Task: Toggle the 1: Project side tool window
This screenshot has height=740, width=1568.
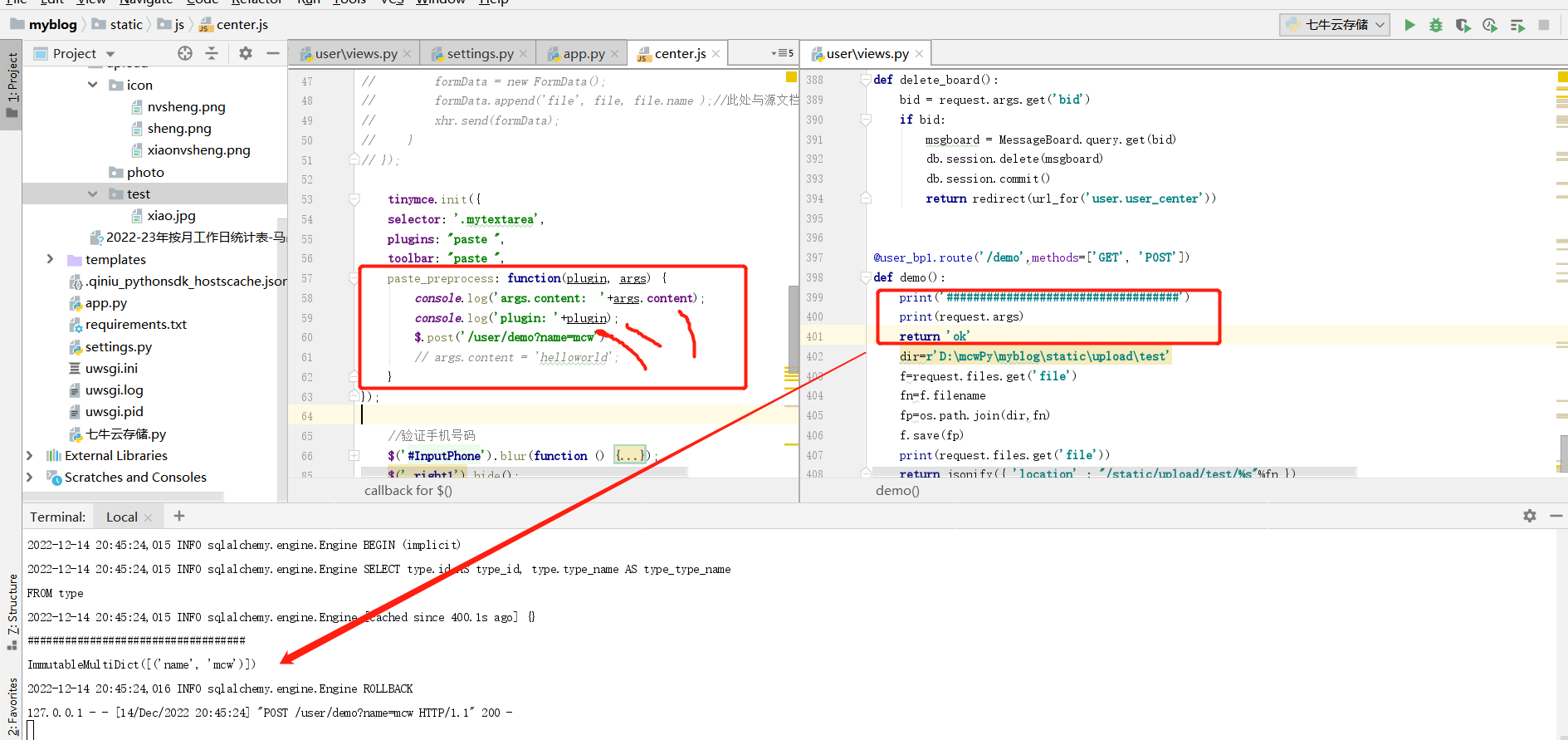Action: coord(12,86)
